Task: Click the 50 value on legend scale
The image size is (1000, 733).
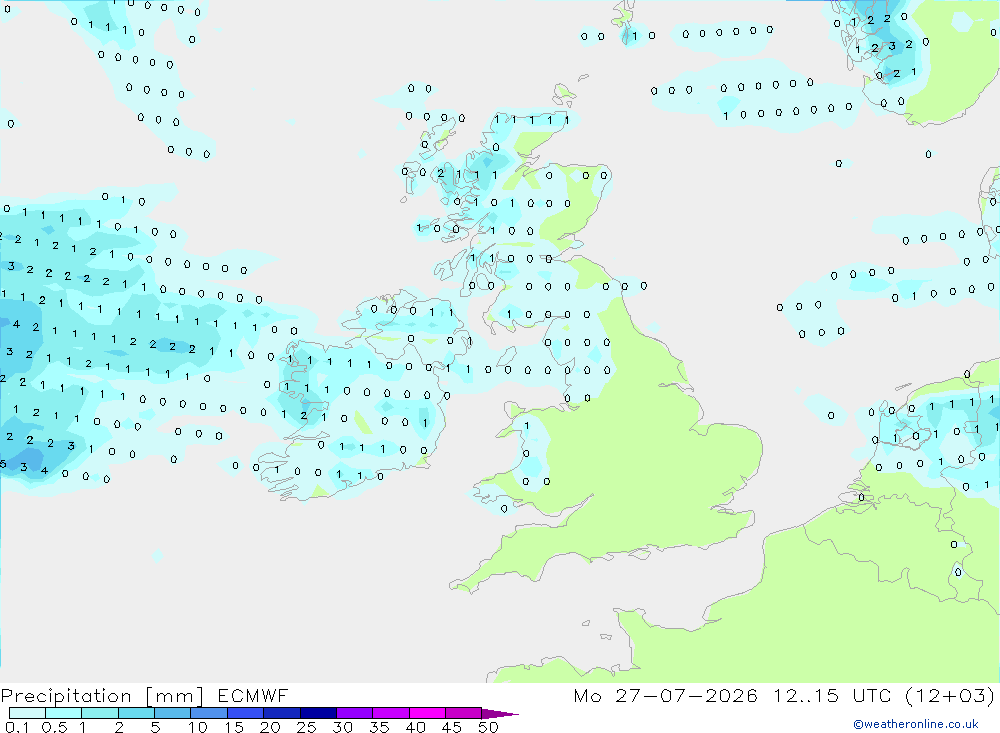Action: 488,727
